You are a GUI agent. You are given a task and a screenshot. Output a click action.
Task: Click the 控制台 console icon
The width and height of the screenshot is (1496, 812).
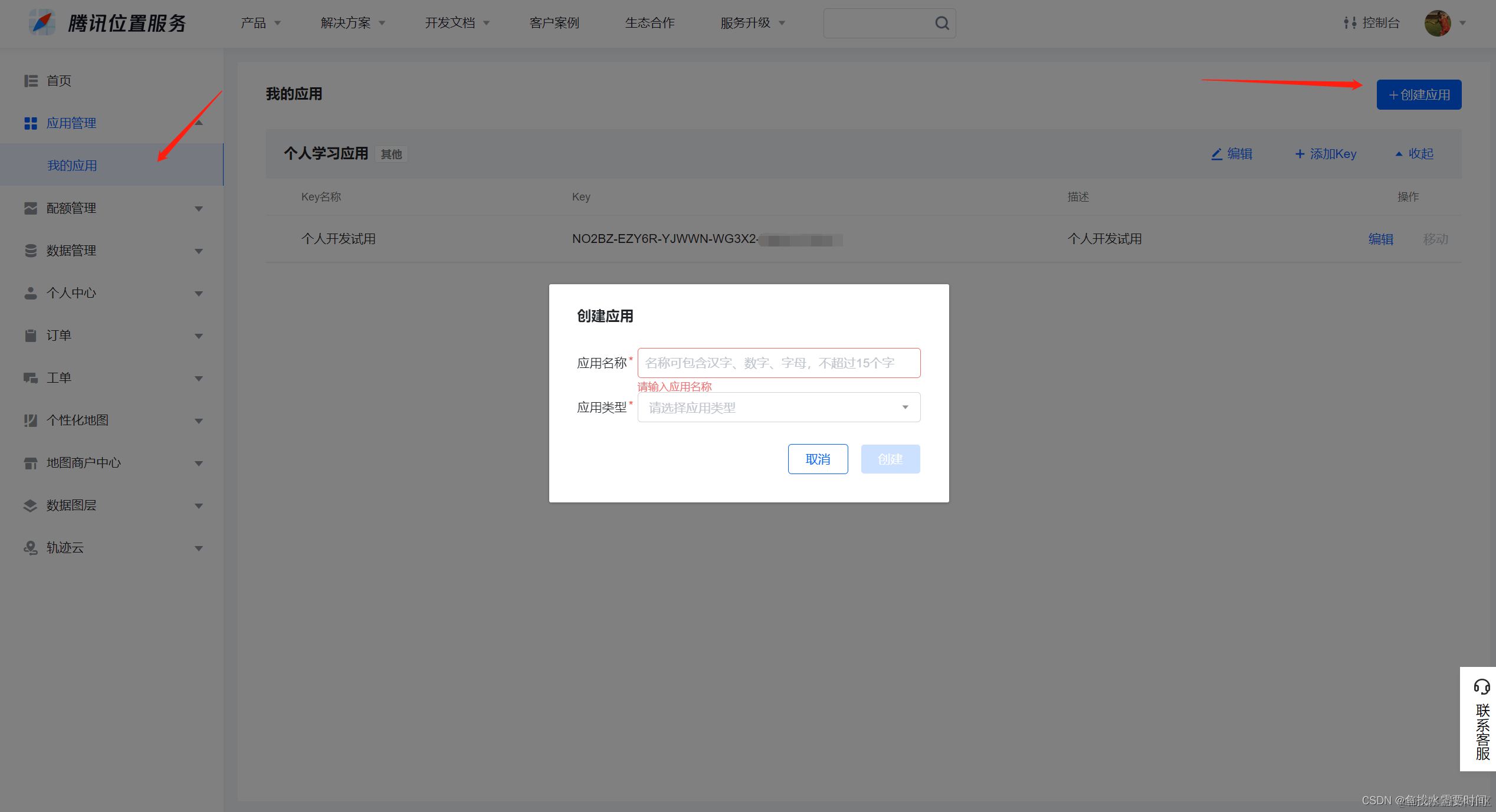click(x=1350, y=23)
